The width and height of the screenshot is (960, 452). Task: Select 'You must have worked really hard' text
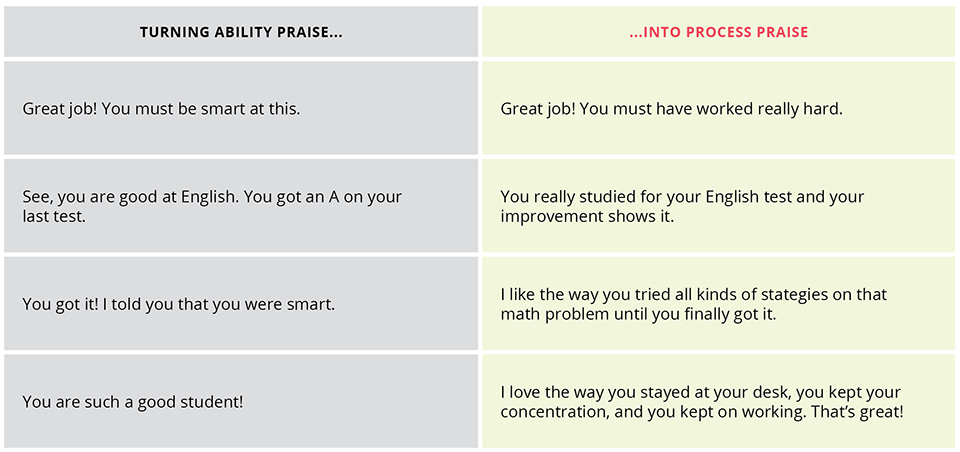coord(710,110)
